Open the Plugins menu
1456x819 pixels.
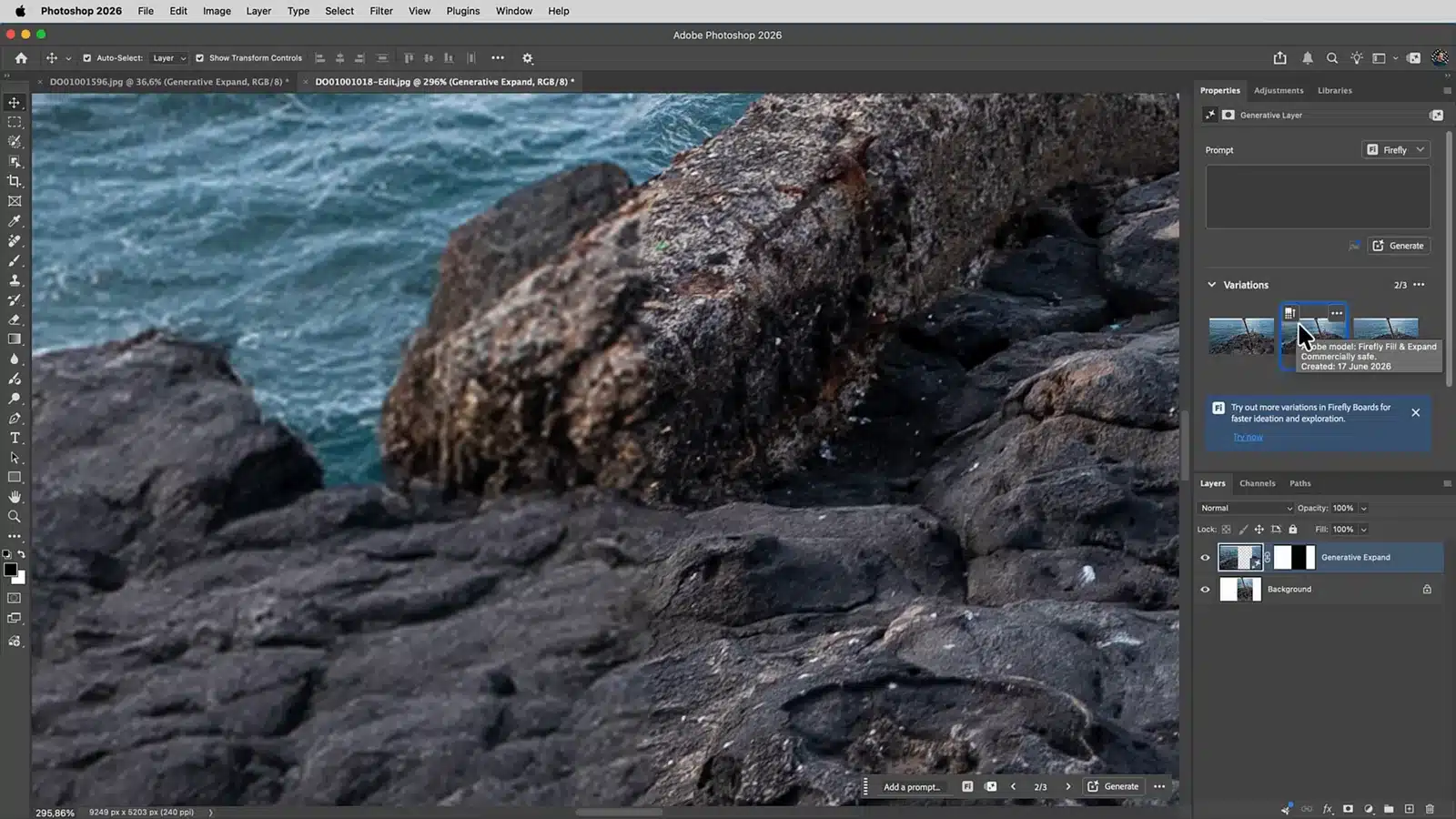point(463,11)
